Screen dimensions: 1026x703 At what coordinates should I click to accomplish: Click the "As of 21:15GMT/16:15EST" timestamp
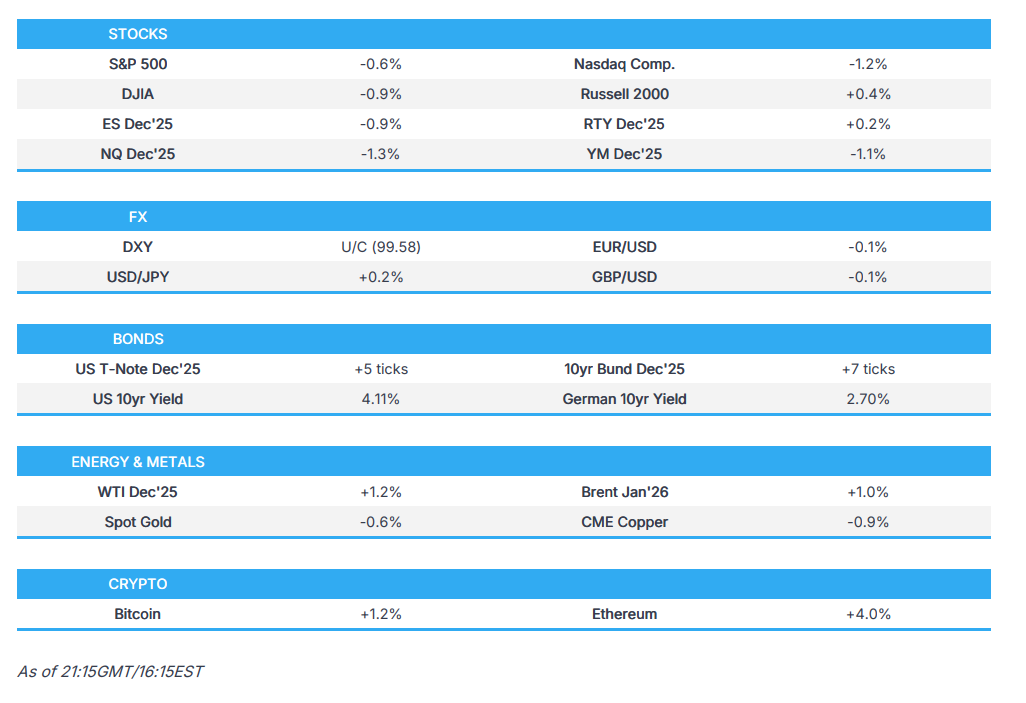110,672
